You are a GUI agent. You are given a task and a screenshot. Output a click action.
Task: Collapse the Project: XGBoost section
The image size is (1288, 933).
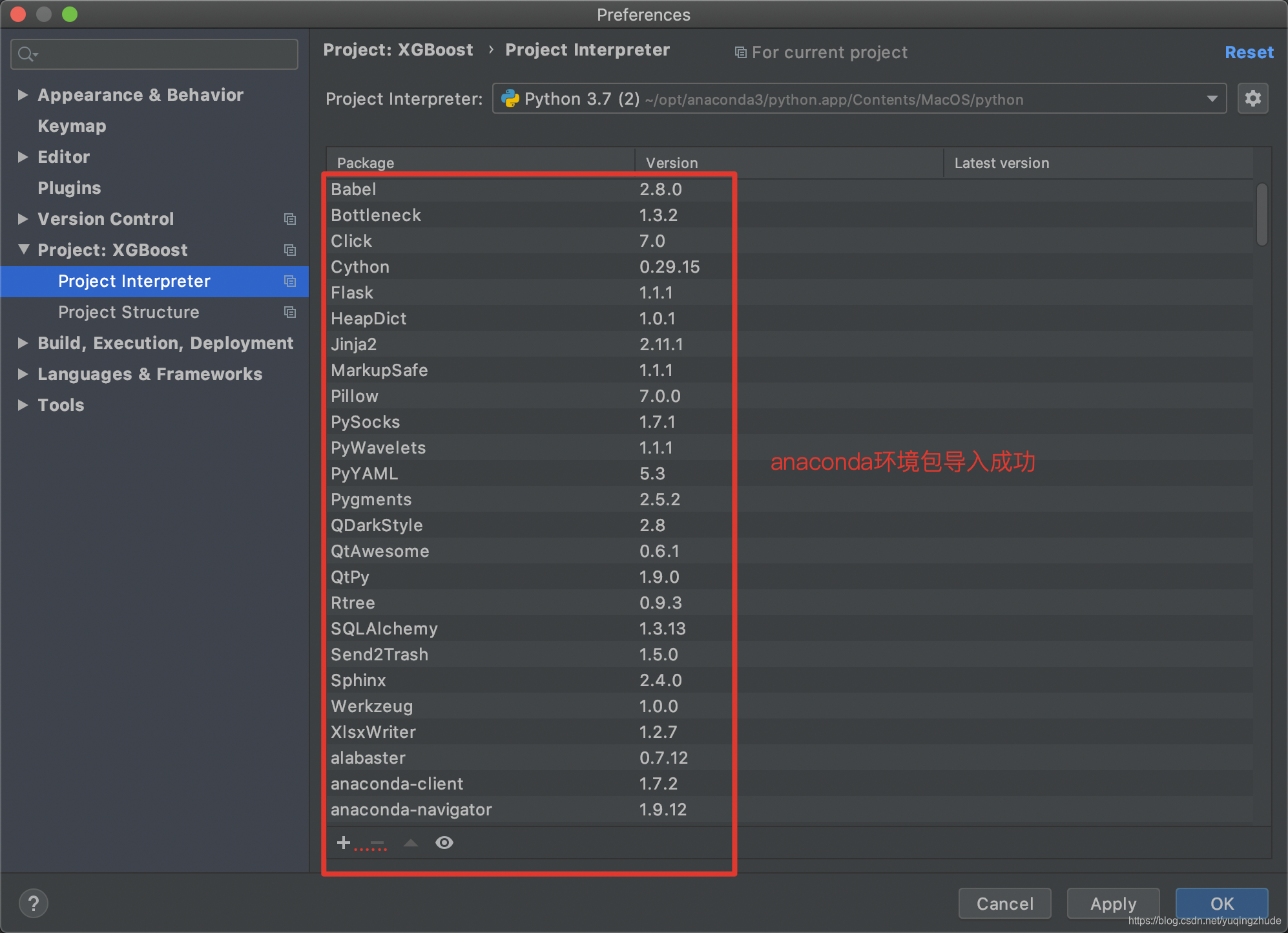[x=24, y=249]
